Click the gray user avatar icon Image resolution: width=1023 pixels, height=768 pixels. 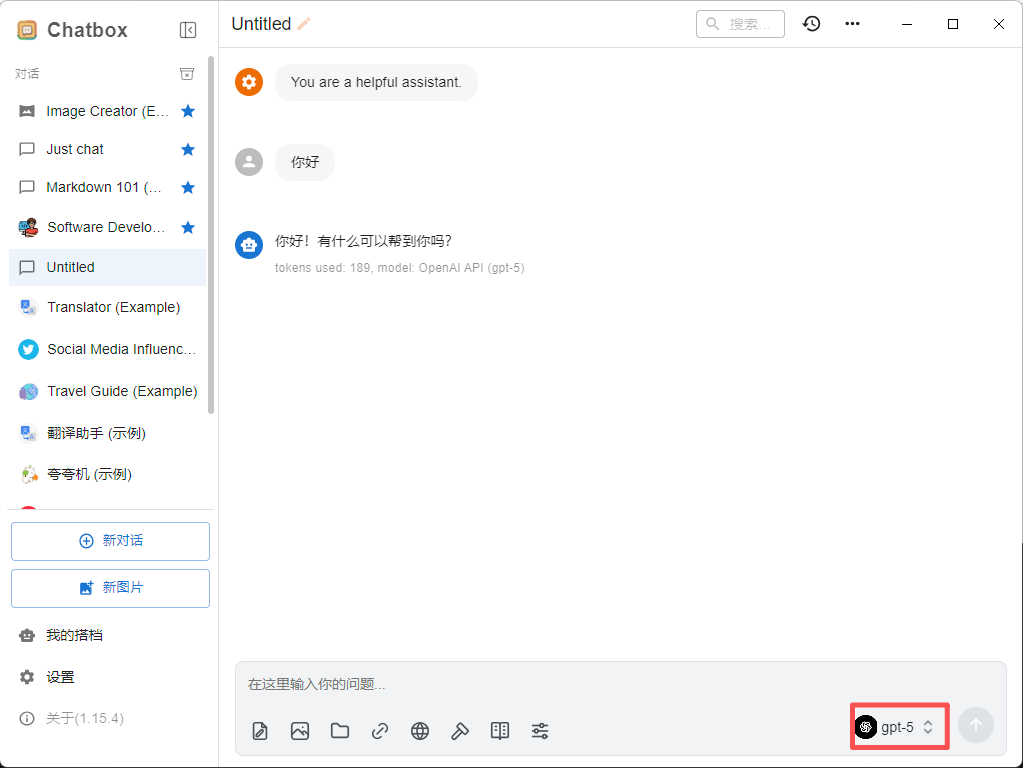(249, 162)
